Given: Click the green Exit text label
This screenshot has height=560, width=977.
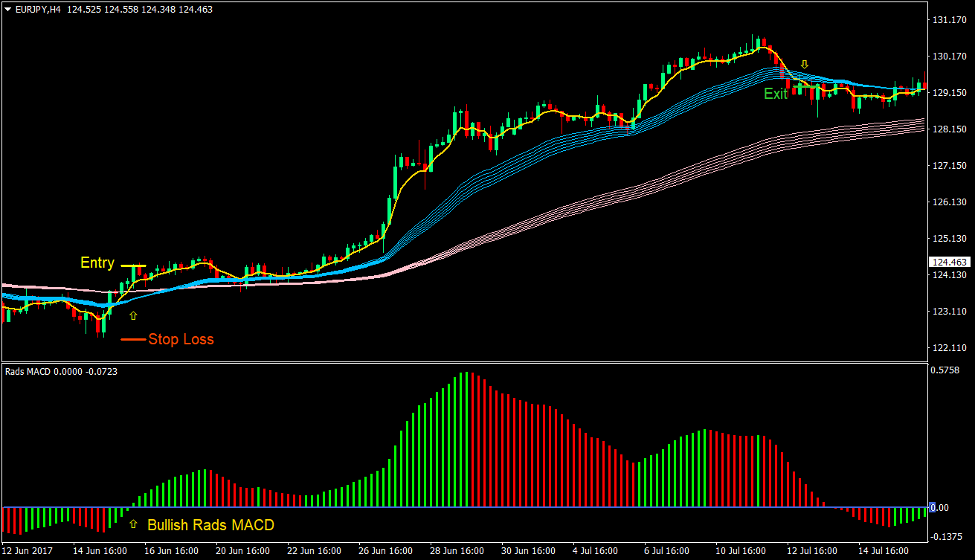Looking at the screenshot, I should click(776, 94).
